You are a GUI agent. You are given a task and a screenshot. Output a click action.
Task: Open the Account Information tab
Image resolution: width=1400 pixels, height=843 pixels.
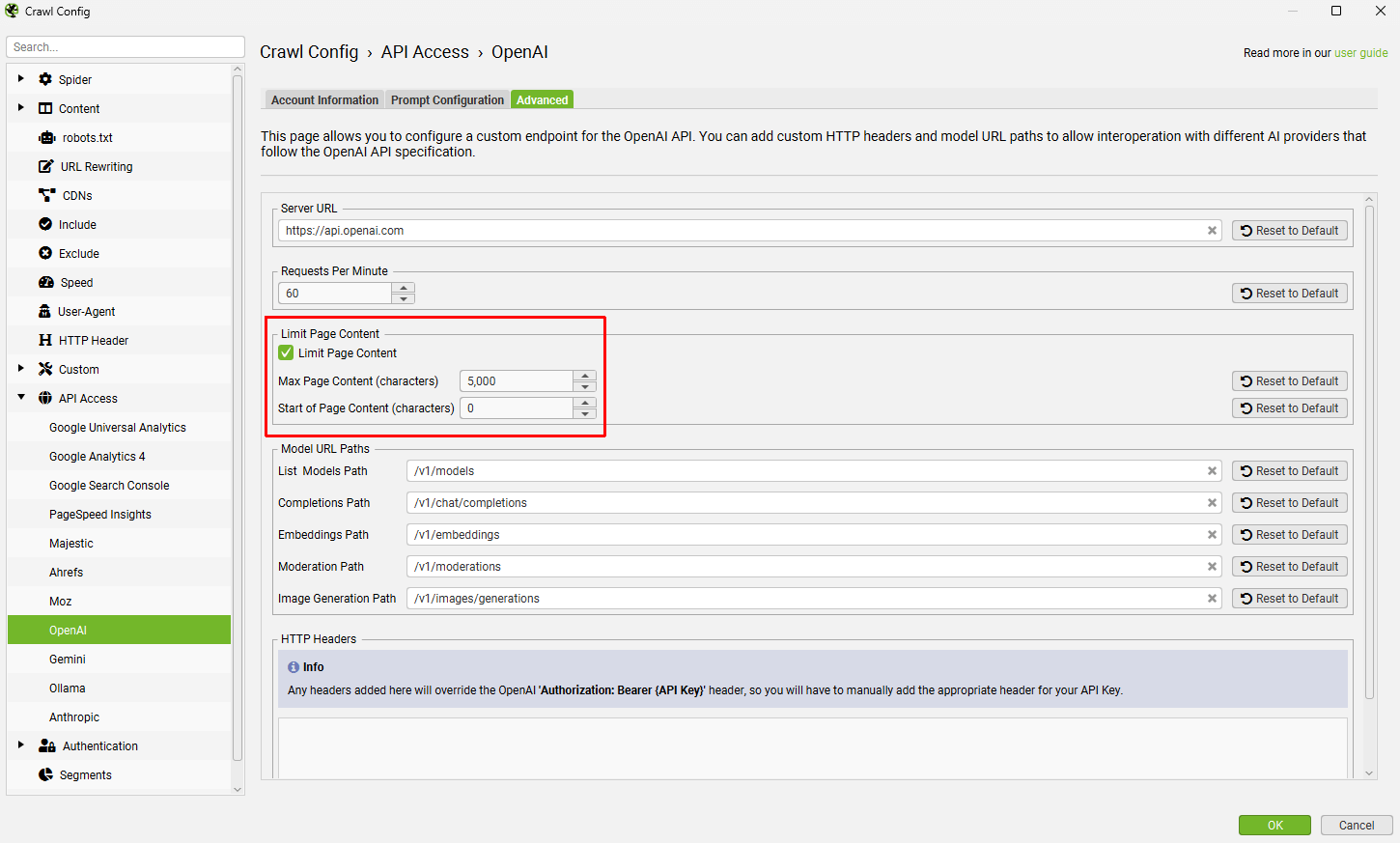coord(324,99)
